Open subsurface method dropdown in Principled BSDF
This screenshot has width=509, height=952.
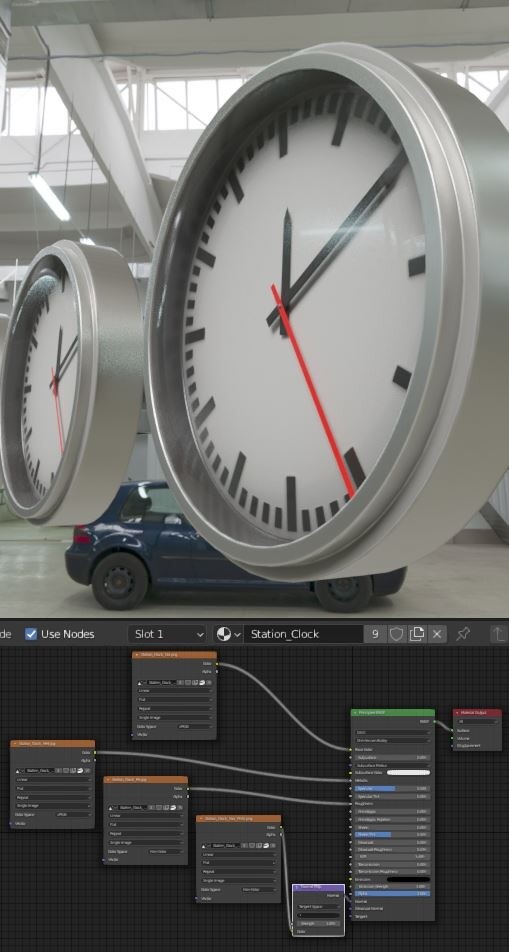393,741
